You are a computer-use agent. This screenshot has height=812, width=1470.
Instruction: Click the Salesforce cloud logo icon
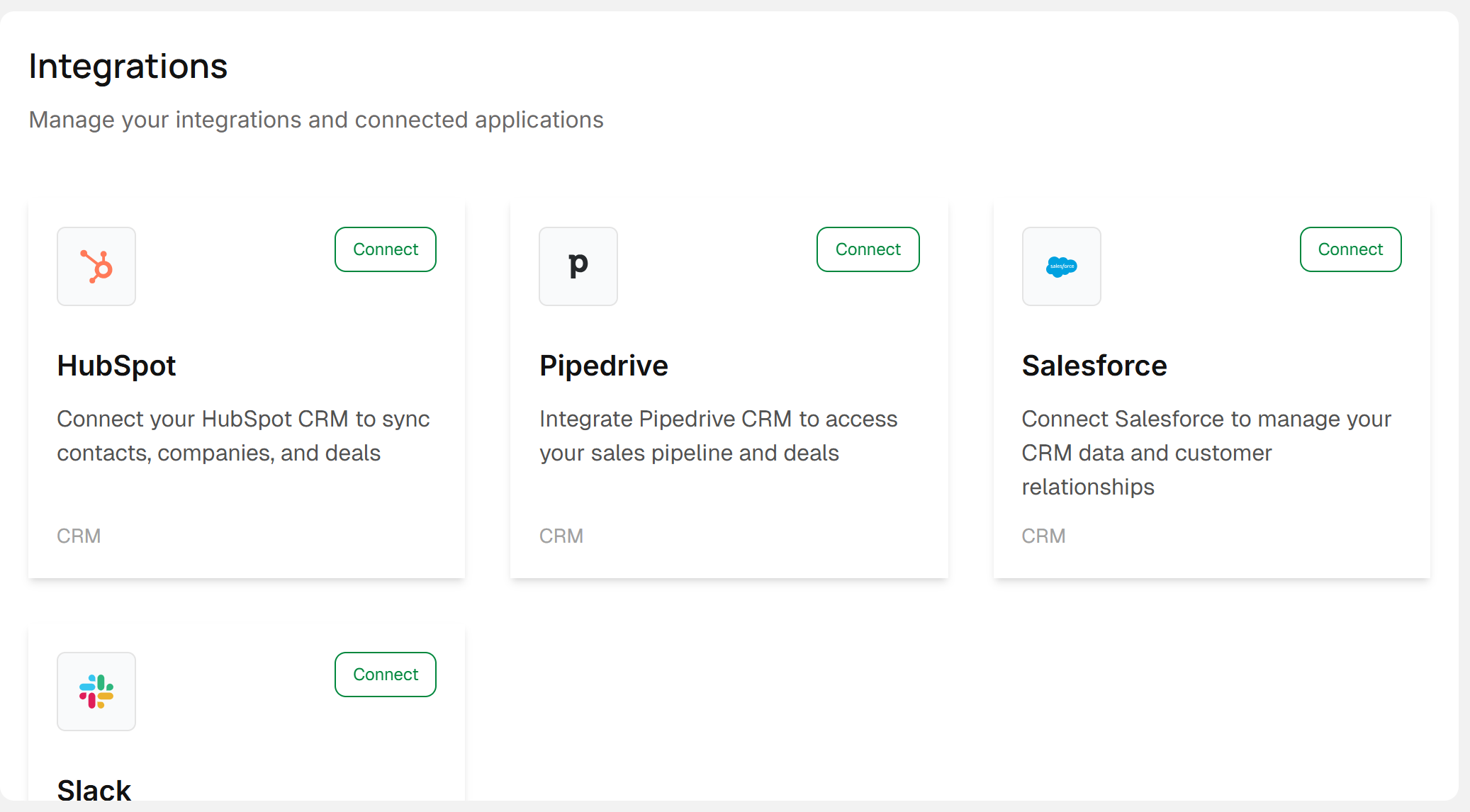tap(1061, 266)
